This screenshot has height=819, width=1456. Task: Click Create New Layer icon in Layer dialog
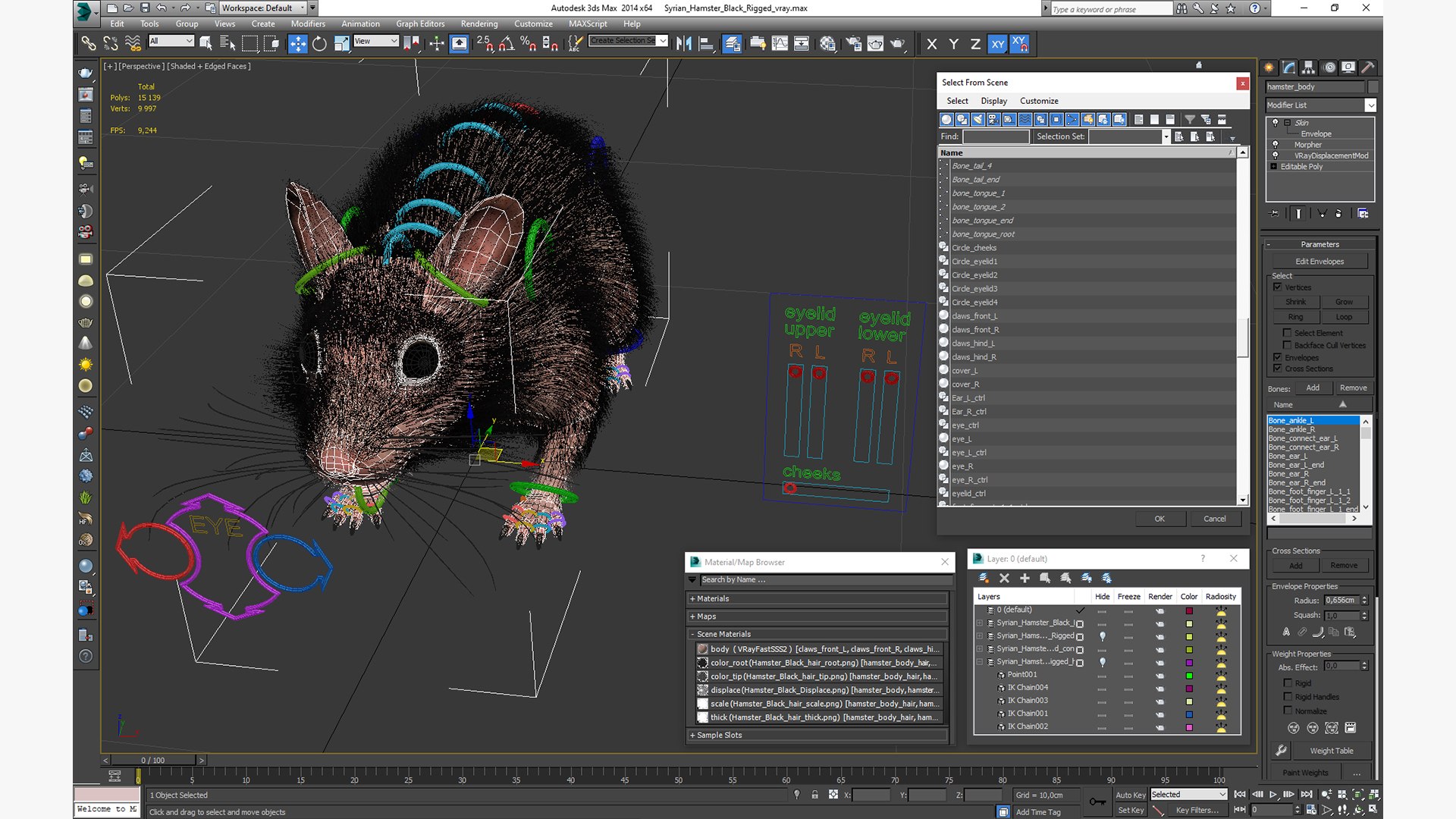(x=984, y=578)
